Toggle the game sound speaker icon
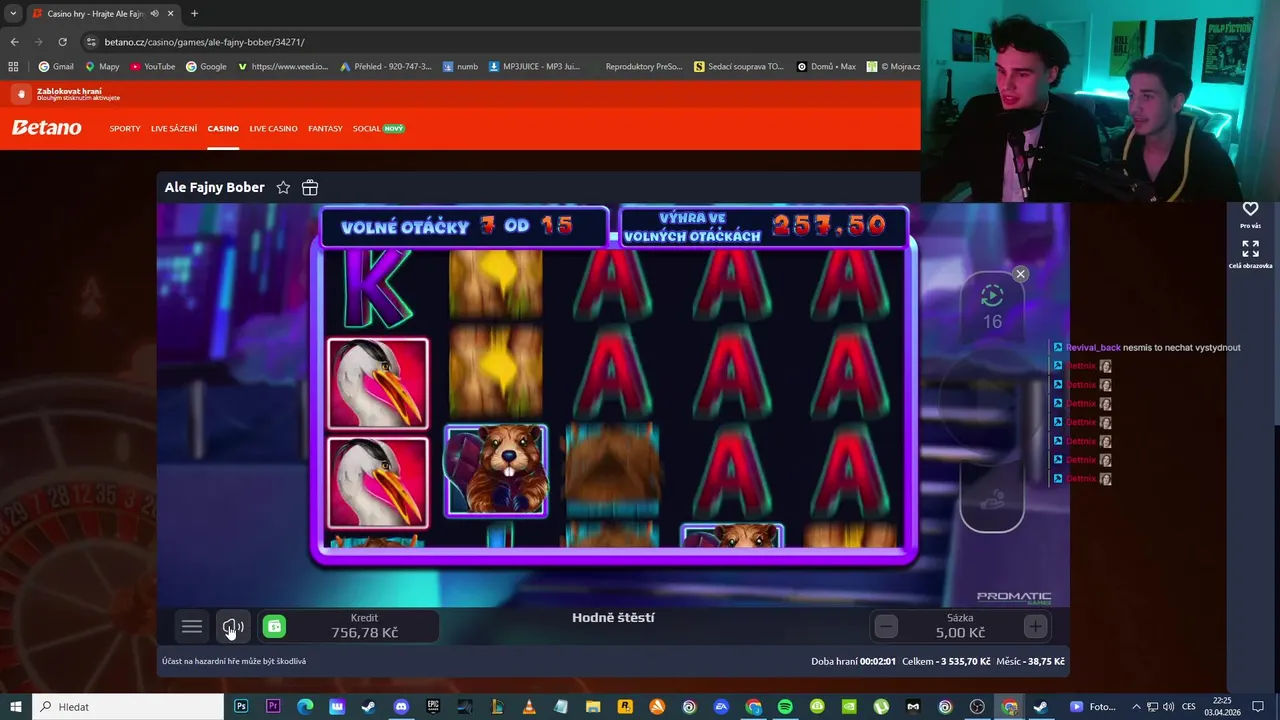 pyautogui.click(x=233, y=627)
